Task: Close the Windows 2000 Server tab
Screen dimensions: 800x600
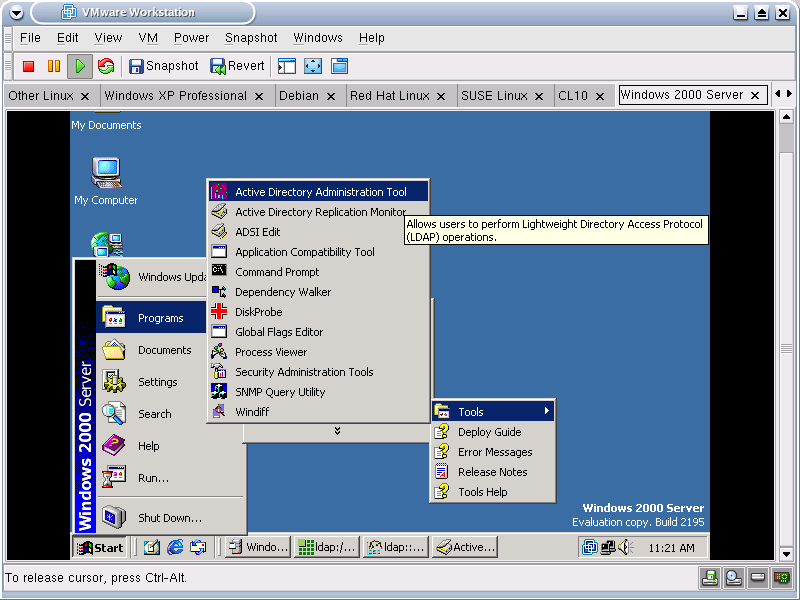Action: pyautogui.click(x=755, y=95)
